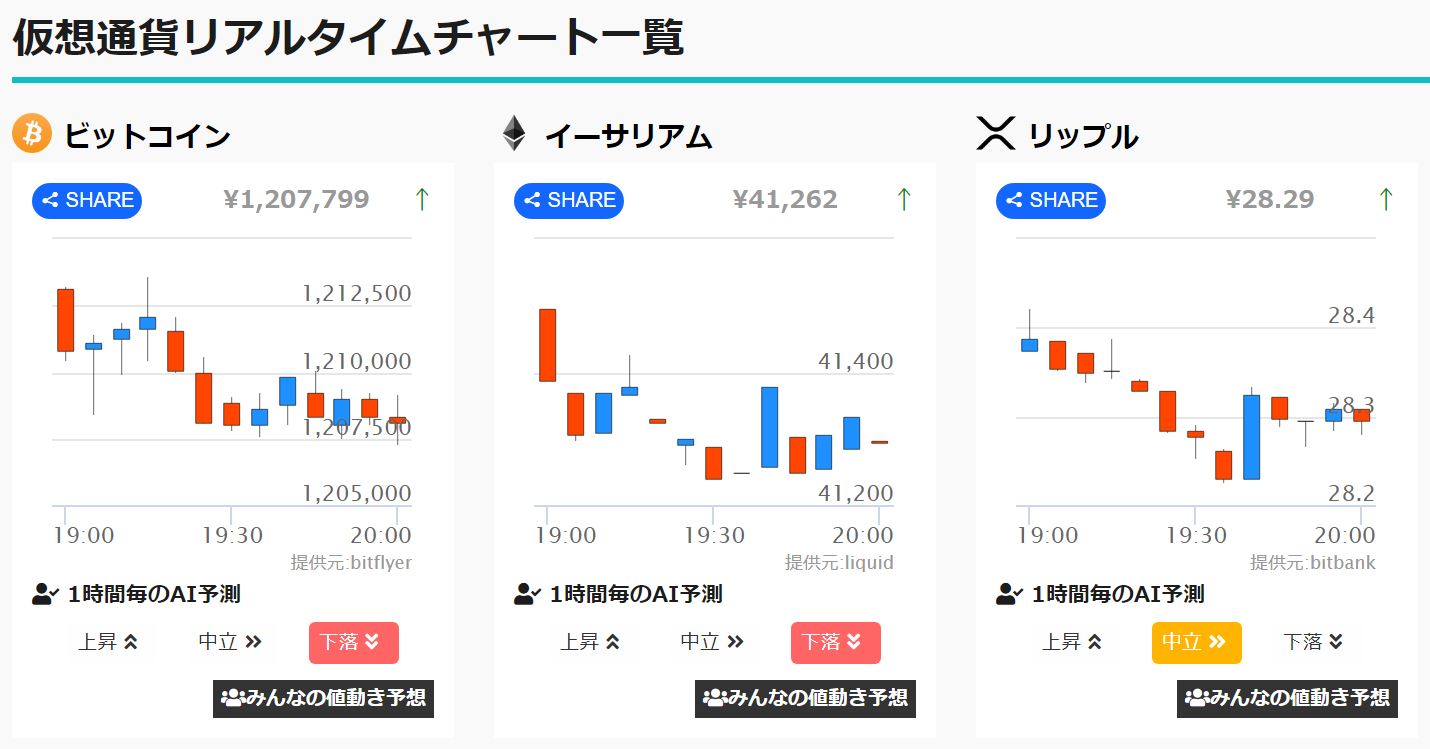Select yellow 中立 prediction for Ripple

coord(1197,642)
